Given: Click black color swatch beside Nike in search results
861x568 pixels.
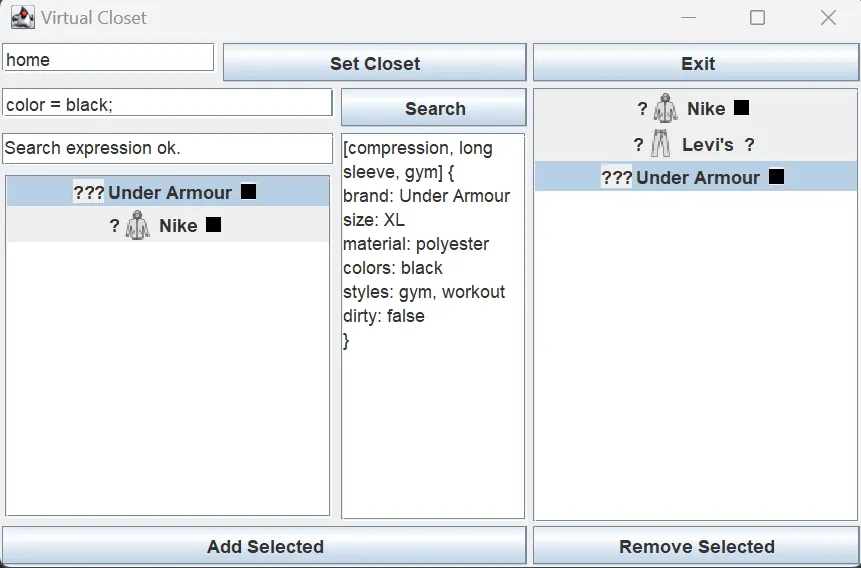Looking at the screenshot, I should (x=214, y=225).
